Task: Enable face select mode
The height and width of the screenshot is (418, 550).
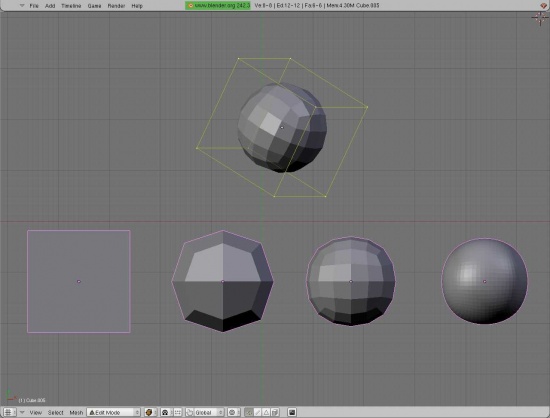Action: click(266, 412)
